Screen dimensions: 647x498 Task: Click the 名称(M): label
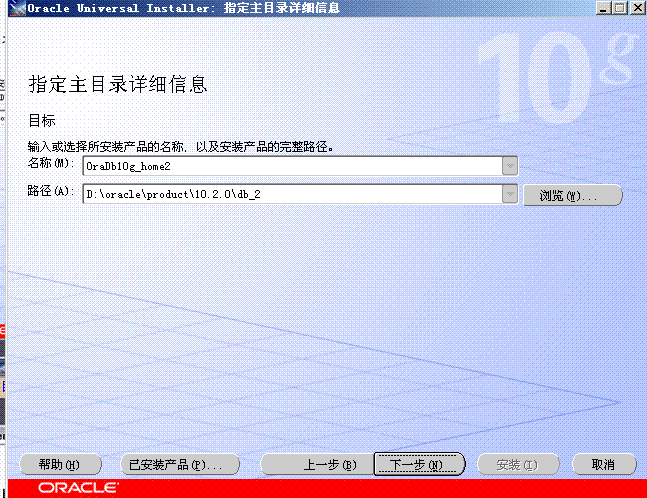tap(51, 163)
